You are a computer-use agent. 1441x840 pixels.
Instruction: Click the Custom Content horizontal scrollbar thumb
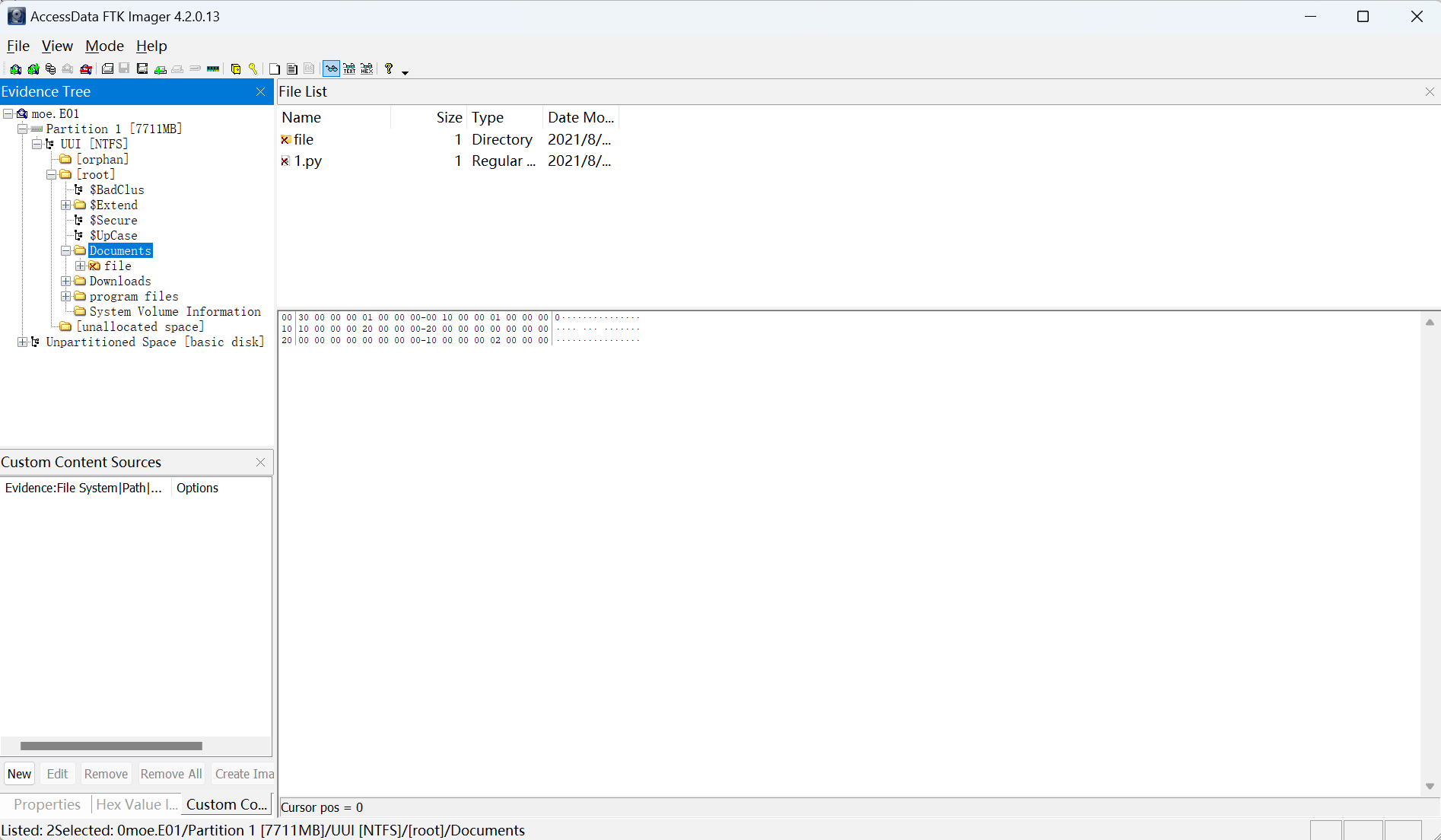(x=111, y=746)
